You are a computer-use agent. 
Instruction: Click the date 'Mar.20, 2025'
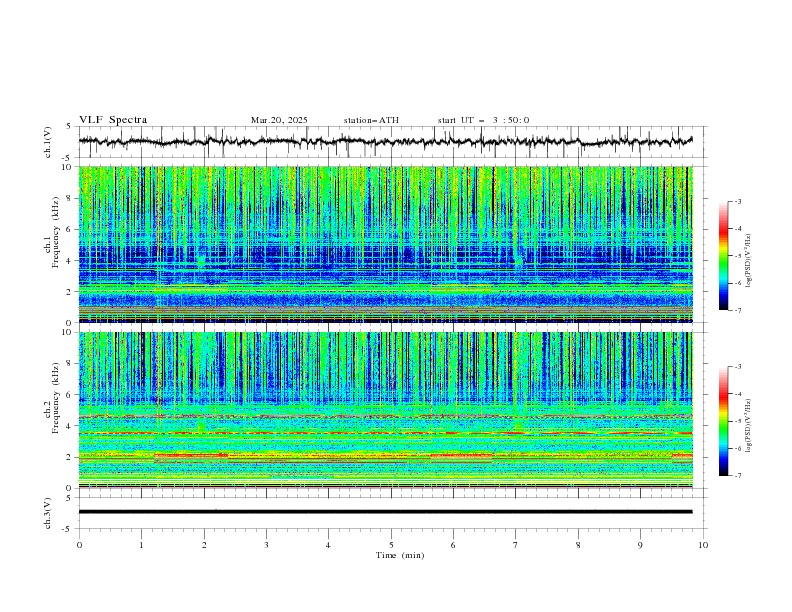[279, 120]
